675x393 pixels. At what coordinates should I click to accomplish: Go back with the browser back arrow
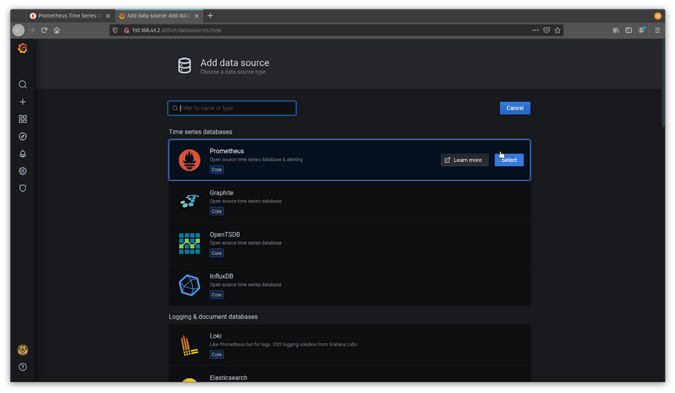pyautogui.click(x=19, y=30)
